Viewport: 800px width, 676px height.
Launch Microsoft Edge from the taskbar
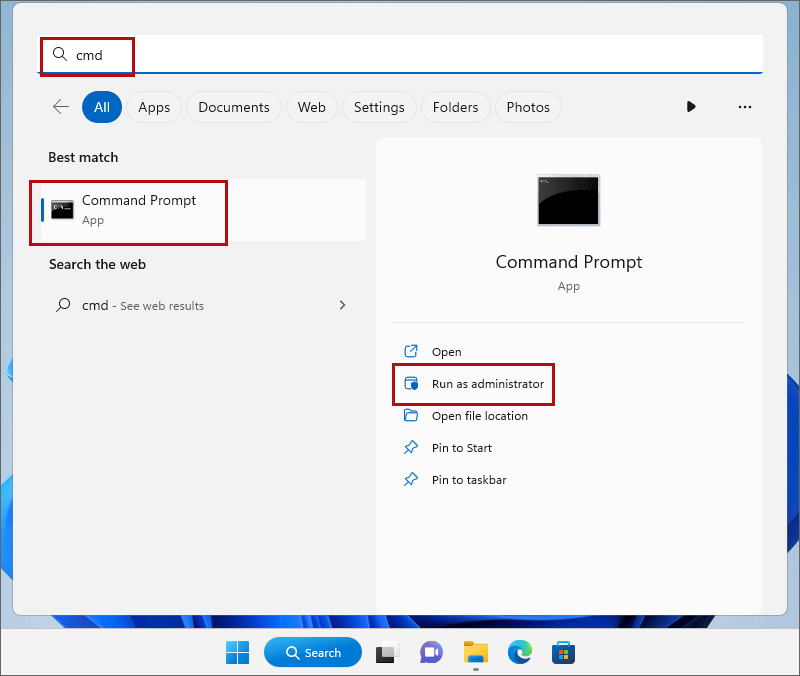(x=520, y=653)
